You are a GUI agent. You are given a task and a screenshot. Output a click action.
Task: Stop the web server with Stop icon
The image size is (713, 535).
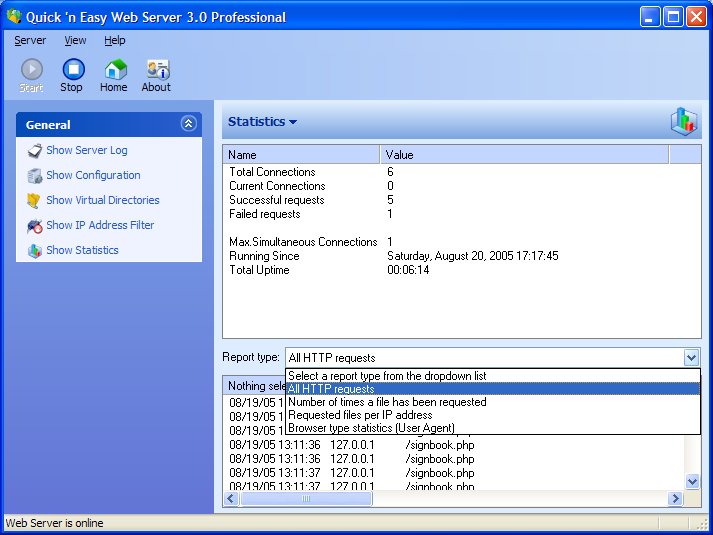point(73,70)
